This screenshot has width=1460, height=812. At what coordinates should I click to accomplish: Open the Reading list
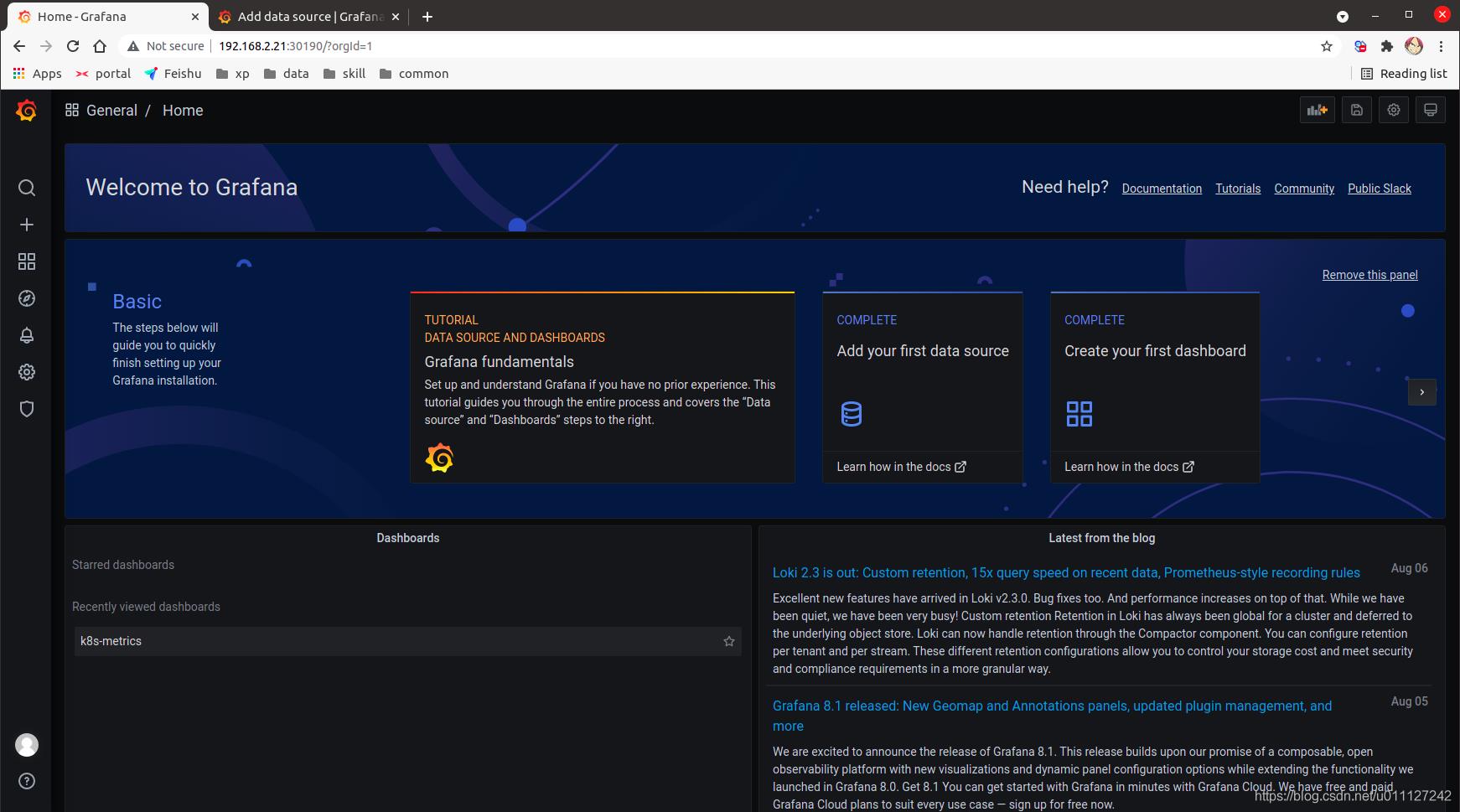[1404, 74]
